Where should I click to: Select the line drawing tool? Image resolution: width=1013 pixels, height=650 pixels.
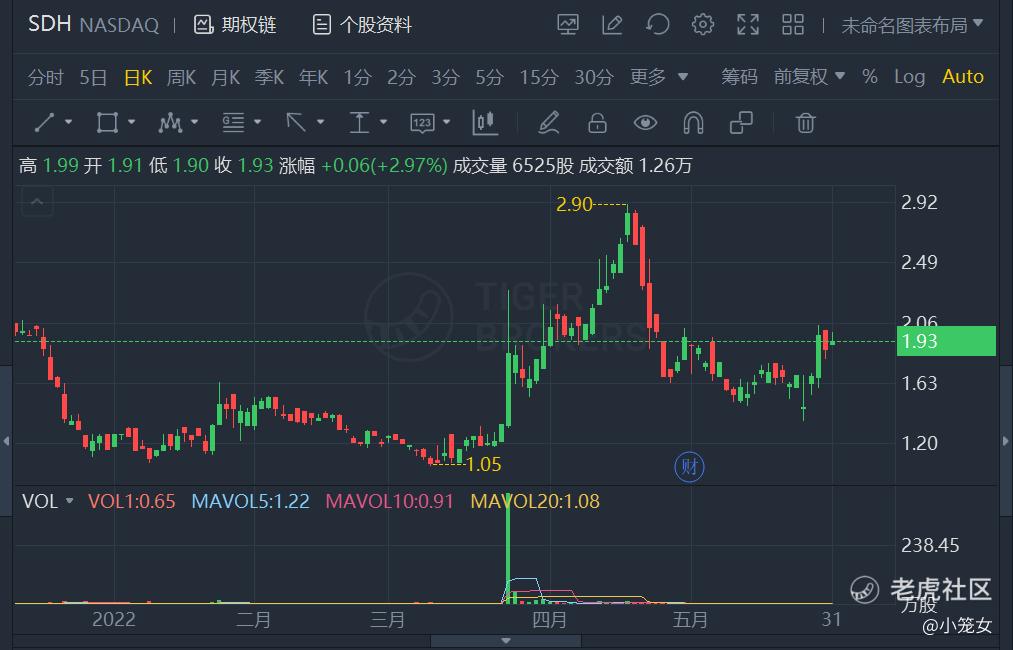click(x=44, y=122)
